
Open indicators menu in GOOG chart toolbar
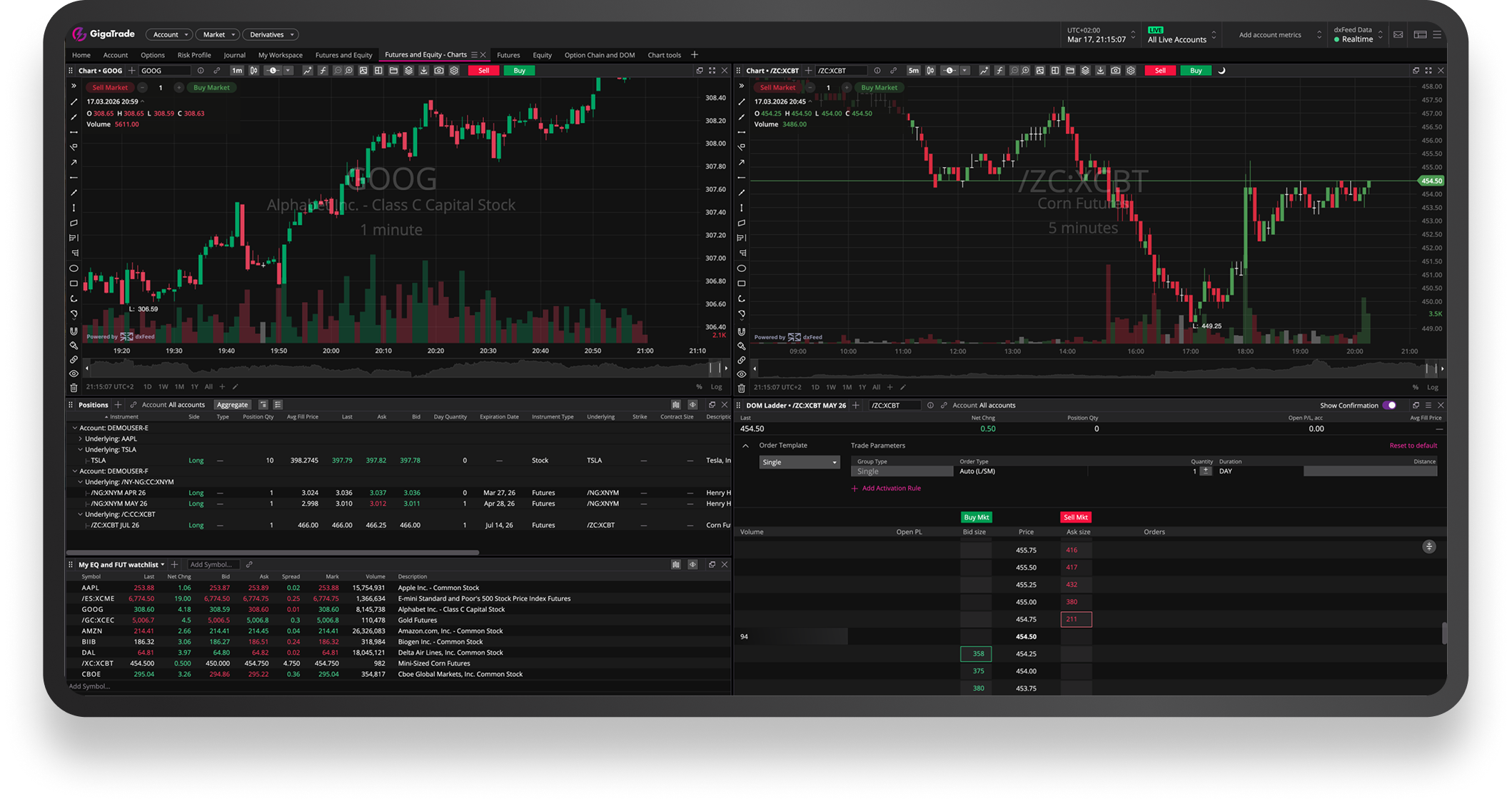[323, 71]
